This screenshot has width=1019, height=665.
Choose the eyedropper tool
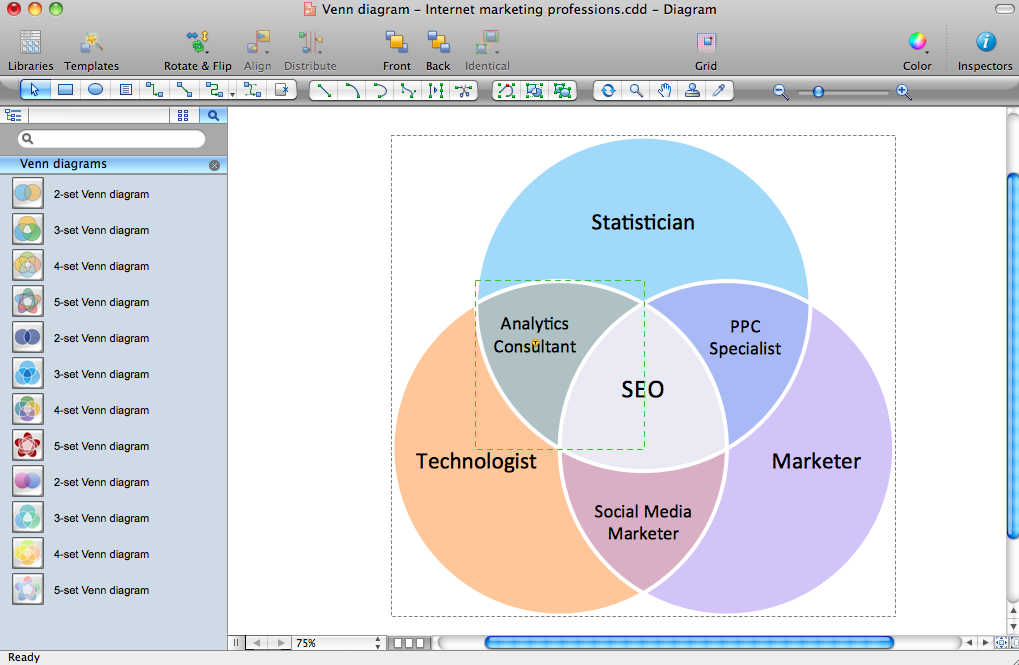(x=718, y=90)
